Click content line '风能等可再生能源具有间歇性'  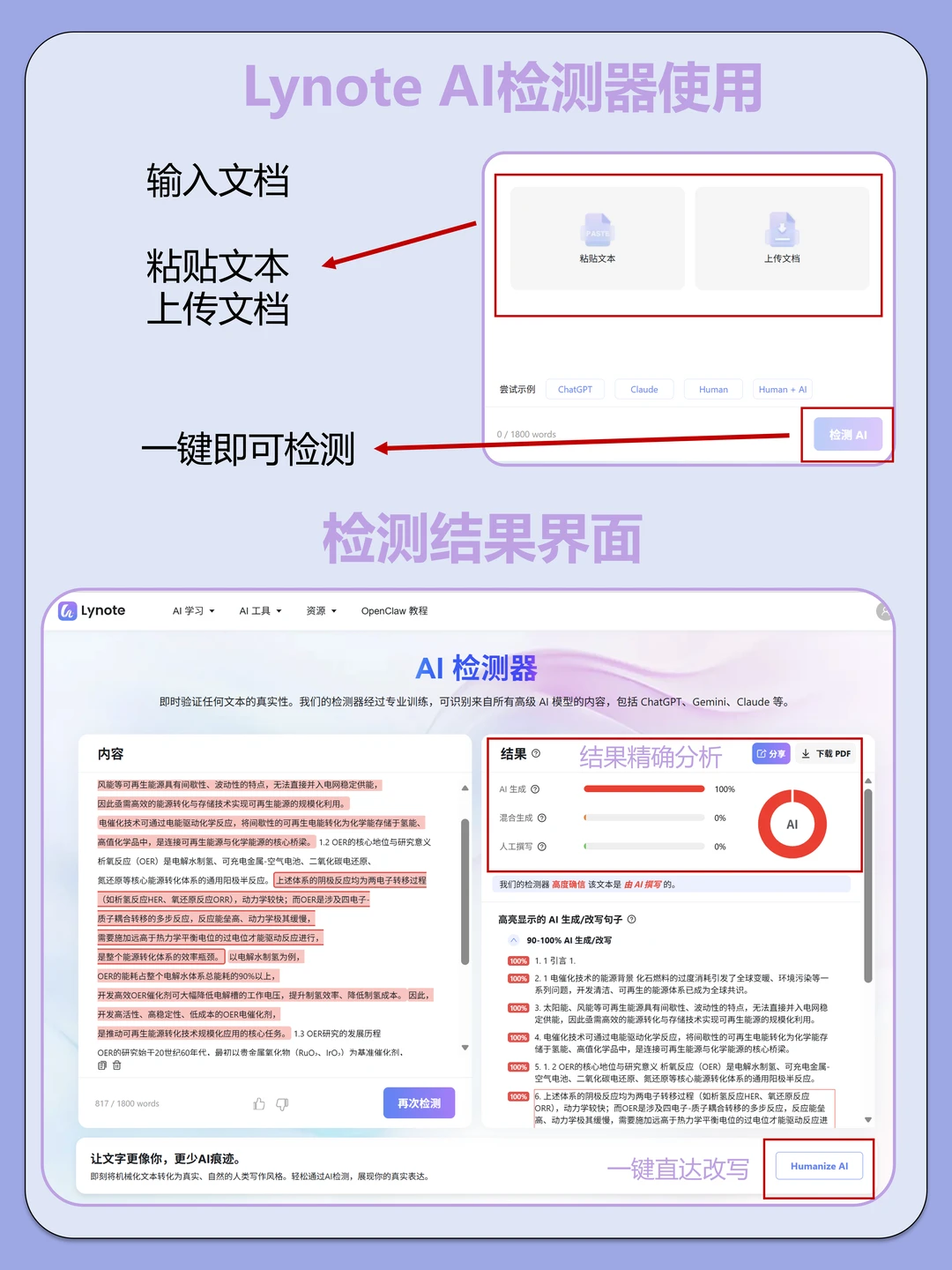[238, 784]
